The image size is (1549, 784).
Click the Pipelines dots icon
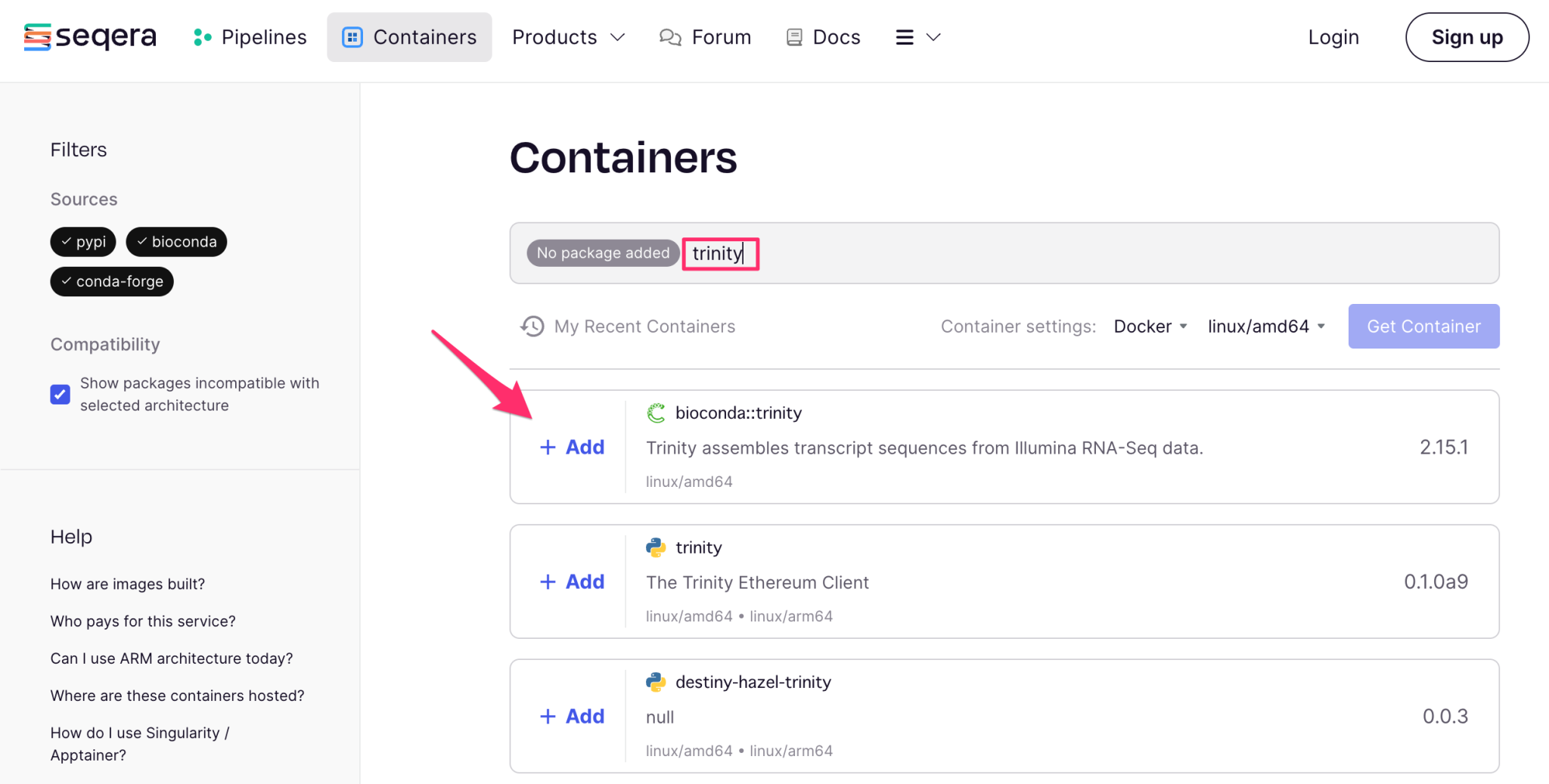pos(201,36)
